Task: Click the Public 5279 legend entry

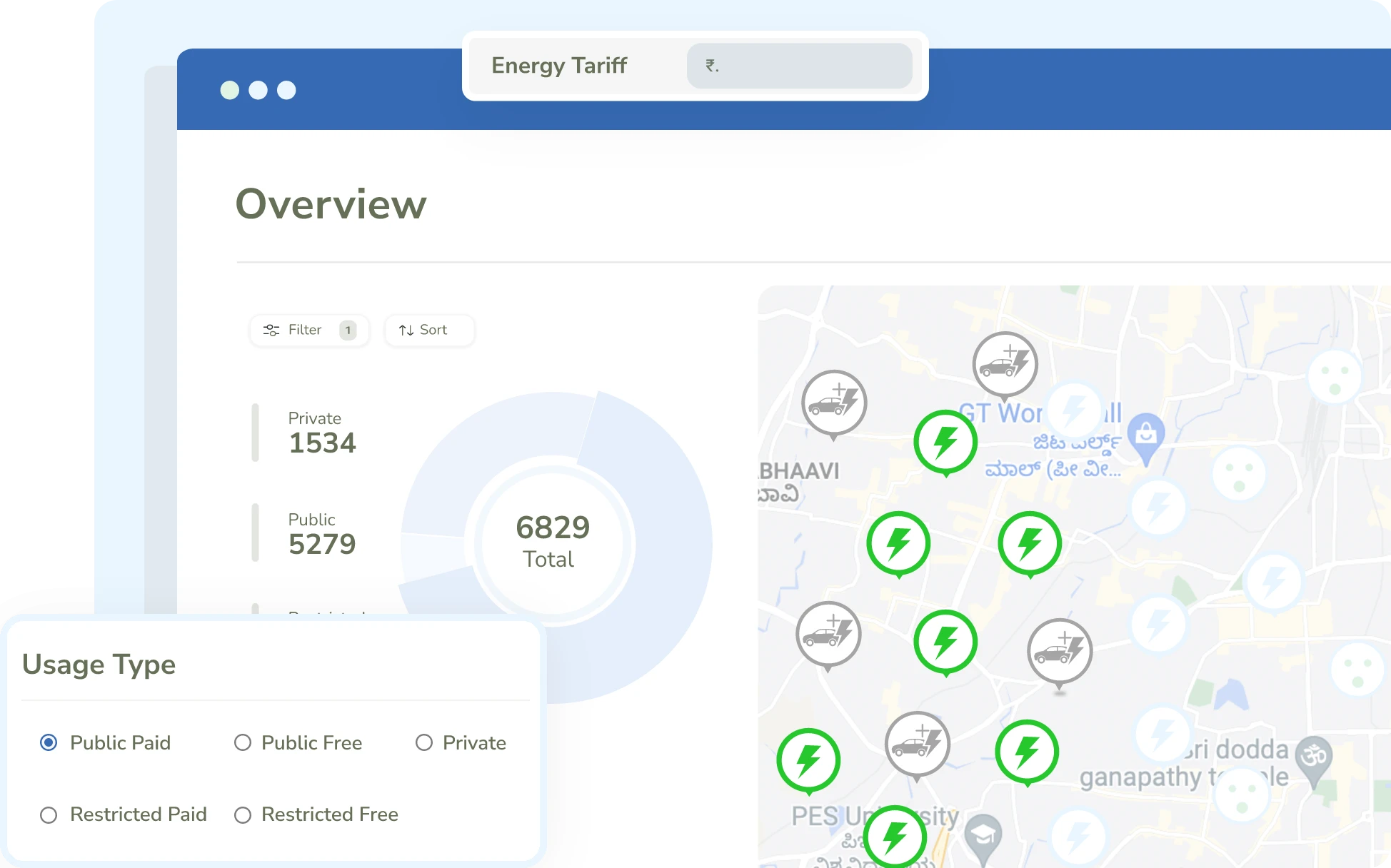Action: (321, 534)
